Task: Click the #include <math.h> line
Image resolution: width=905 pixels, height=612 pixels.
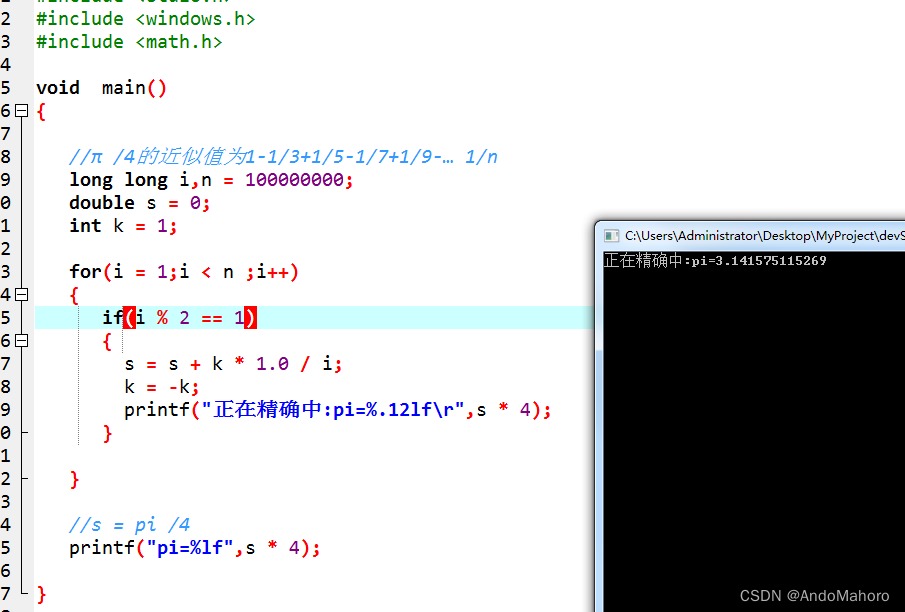Action: click(129, 42)
